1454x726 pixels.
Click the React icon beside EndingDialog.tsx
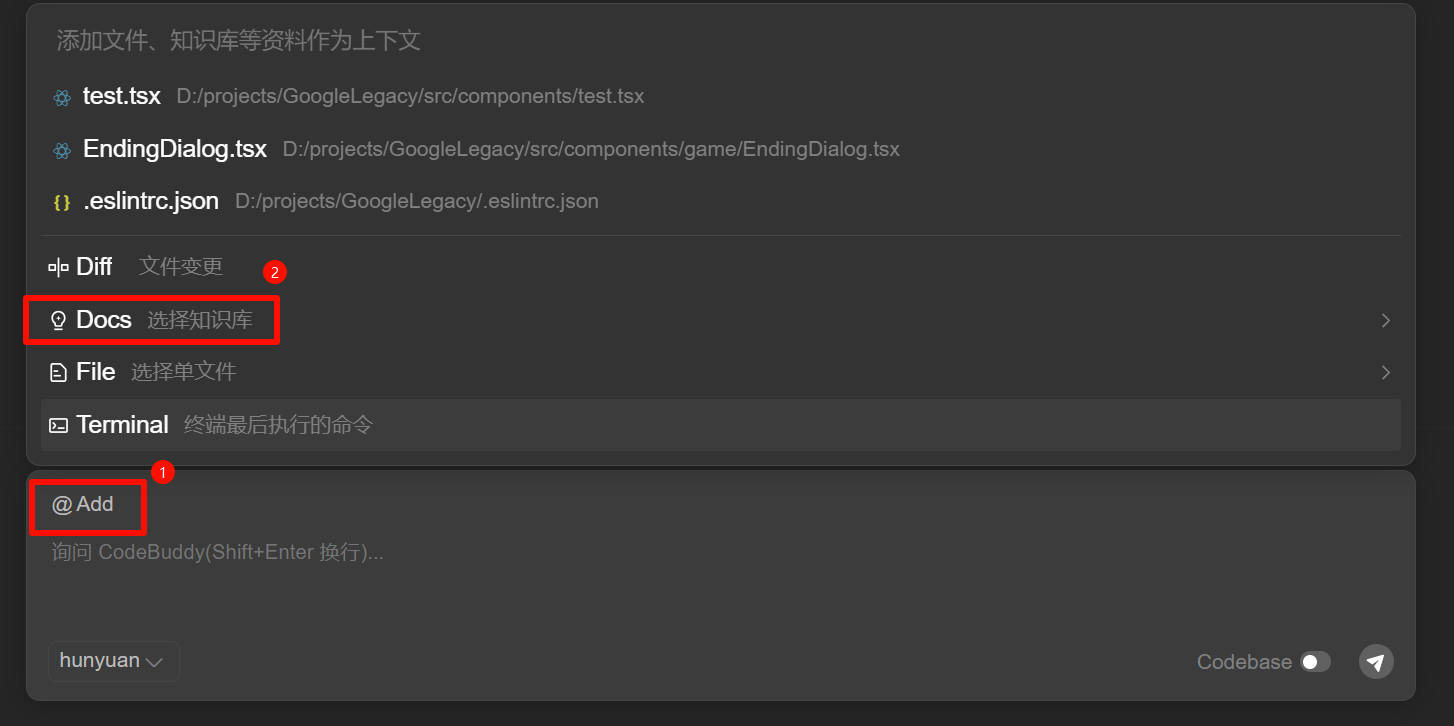point(62,150)
